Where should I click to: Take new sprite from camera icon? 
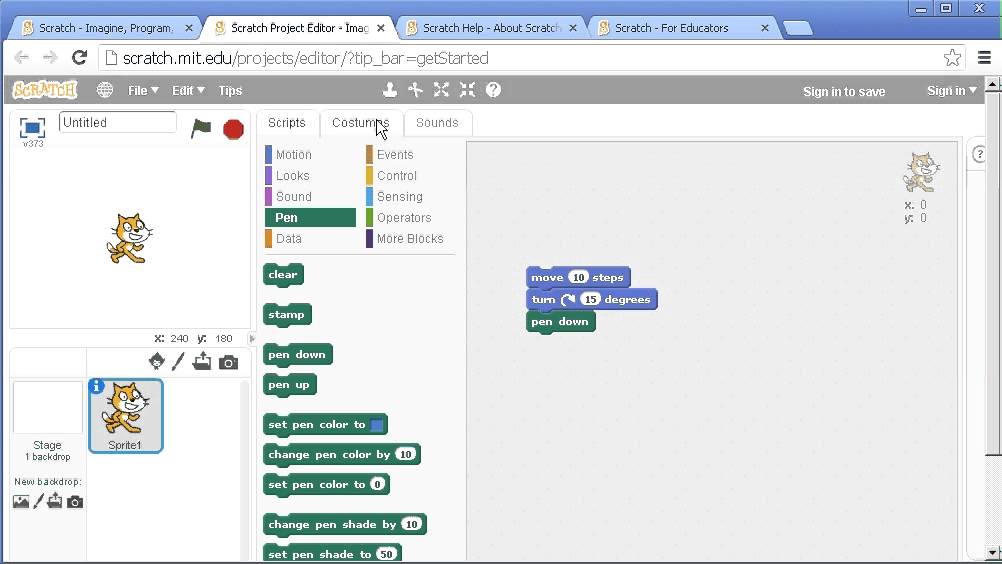pyautogui.click(x=228, y=363)
